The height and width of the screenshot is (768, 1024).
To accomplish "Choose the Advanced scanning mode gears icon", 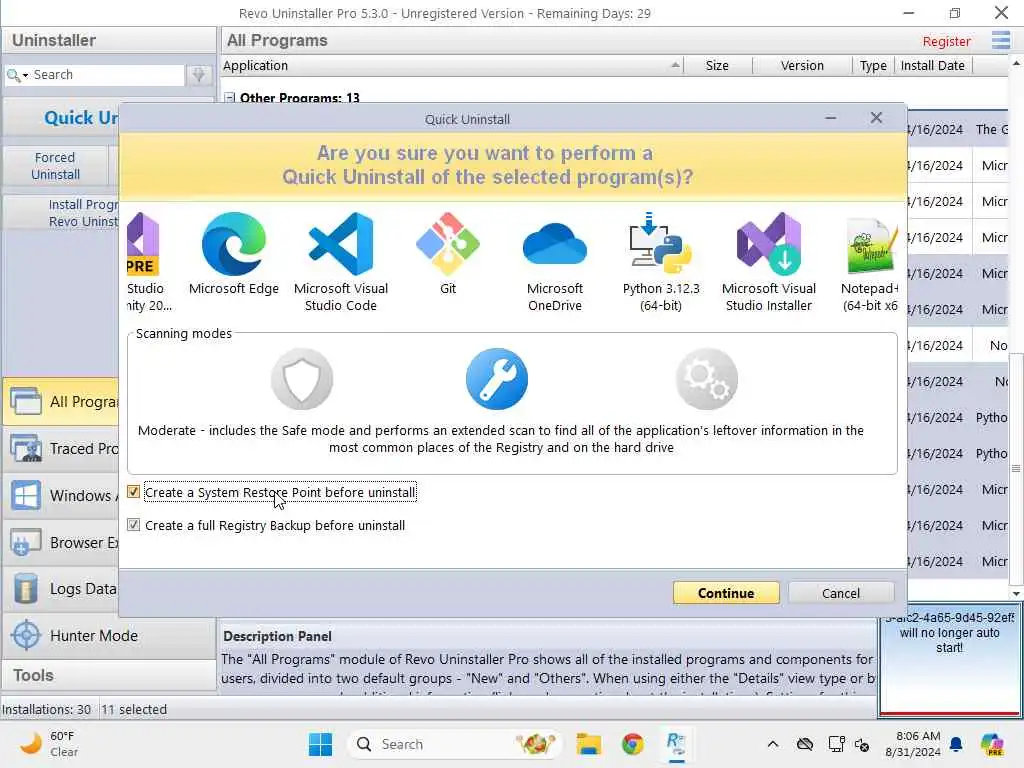I will (707, 379).
